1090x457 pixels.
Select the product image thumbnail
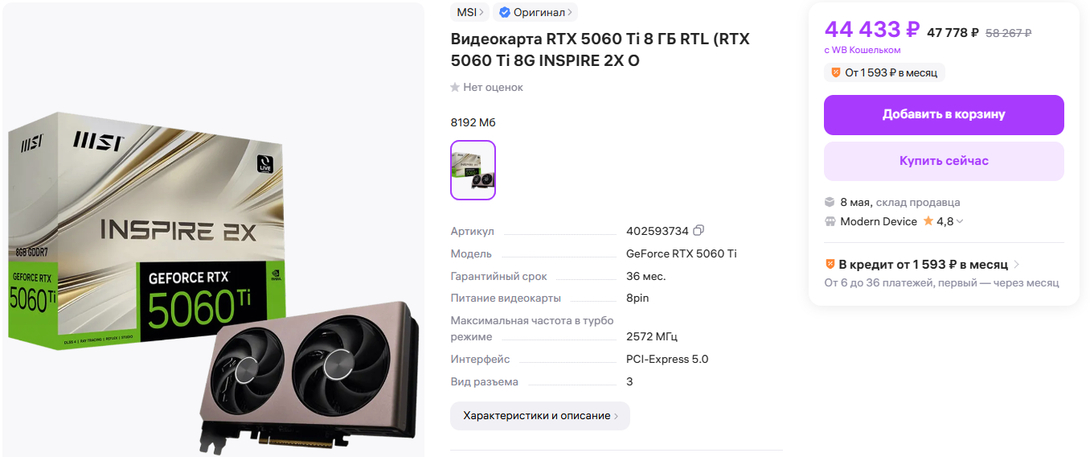(x=473, y=170)
